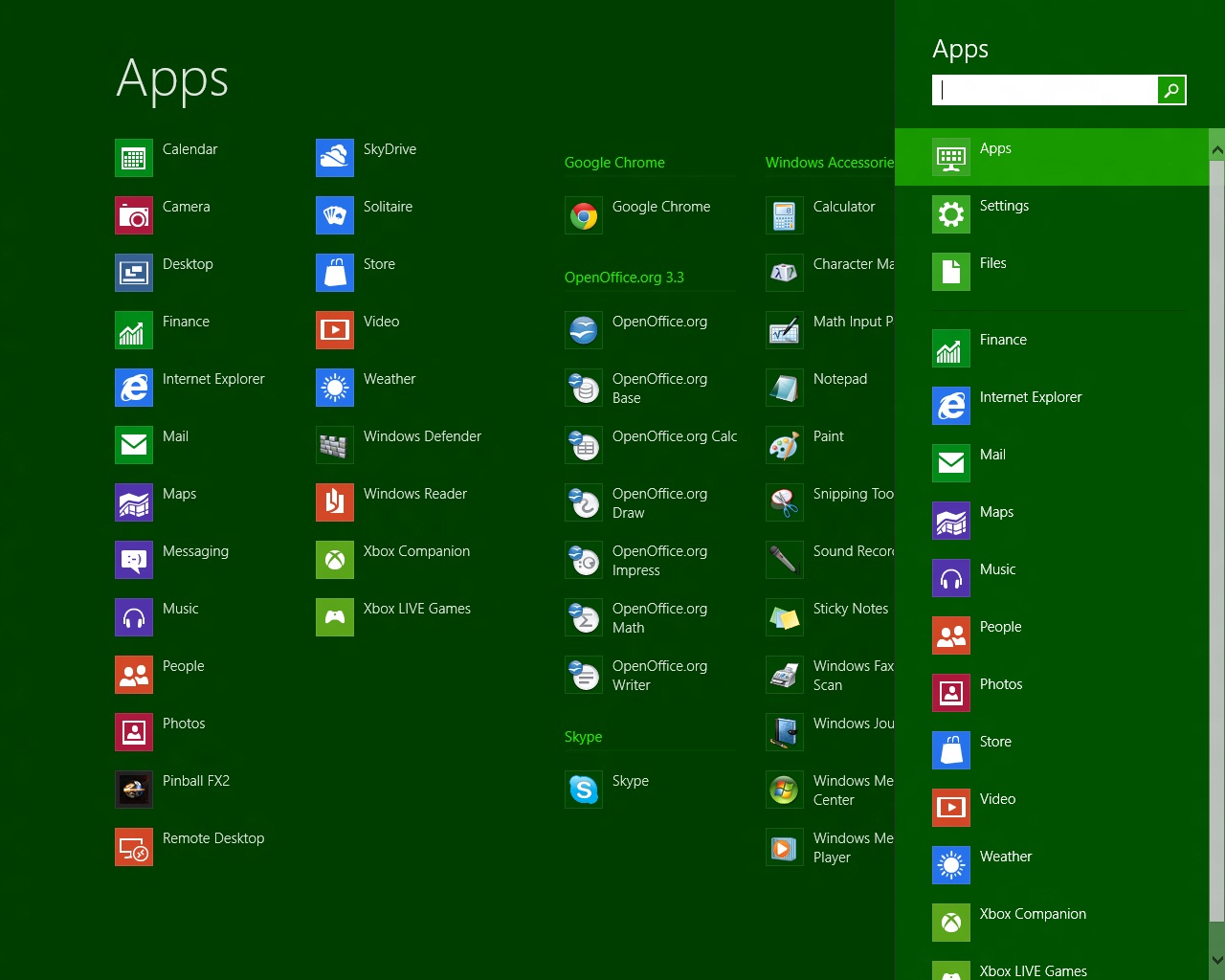1225x980 pixels.
Task: Open OpenOffice.org Impress
Action: [x=584, y=560]
